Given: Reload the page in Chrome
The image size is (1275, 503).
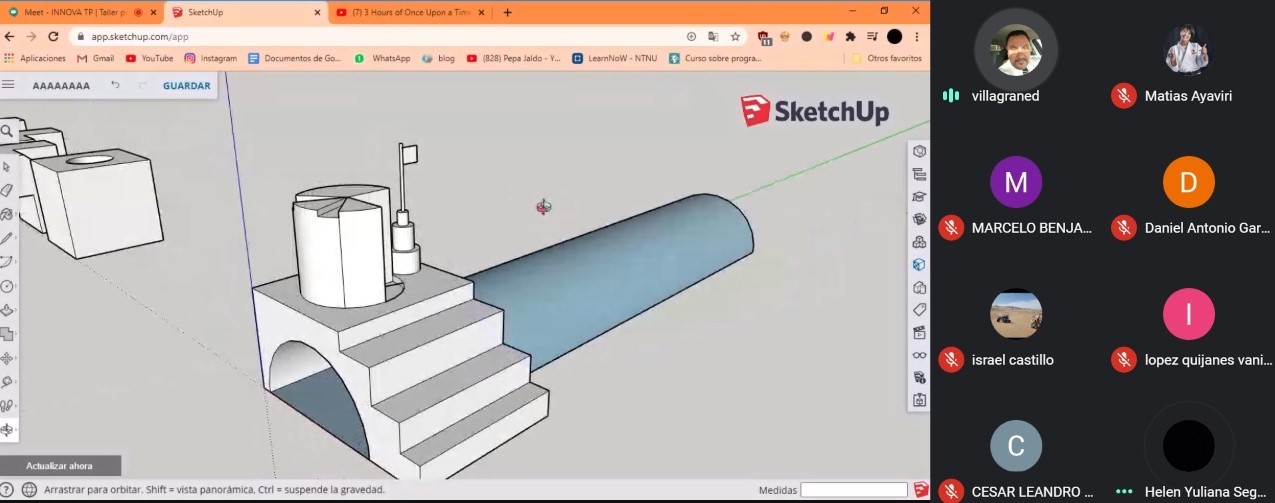Looking at the screenshot, I should coord(53,36).
